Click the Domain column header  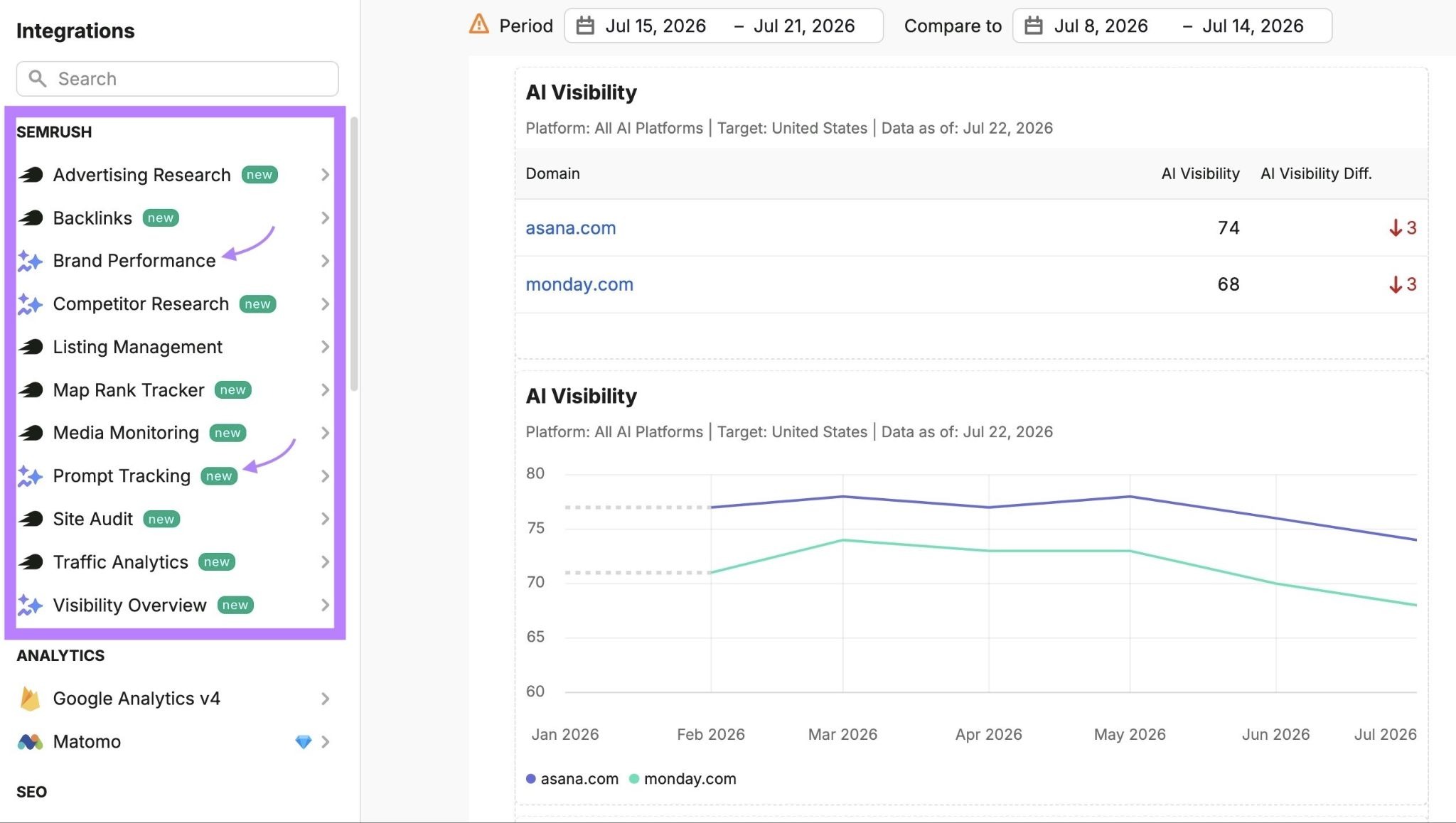pyautogui.click(x=552, y=174)
